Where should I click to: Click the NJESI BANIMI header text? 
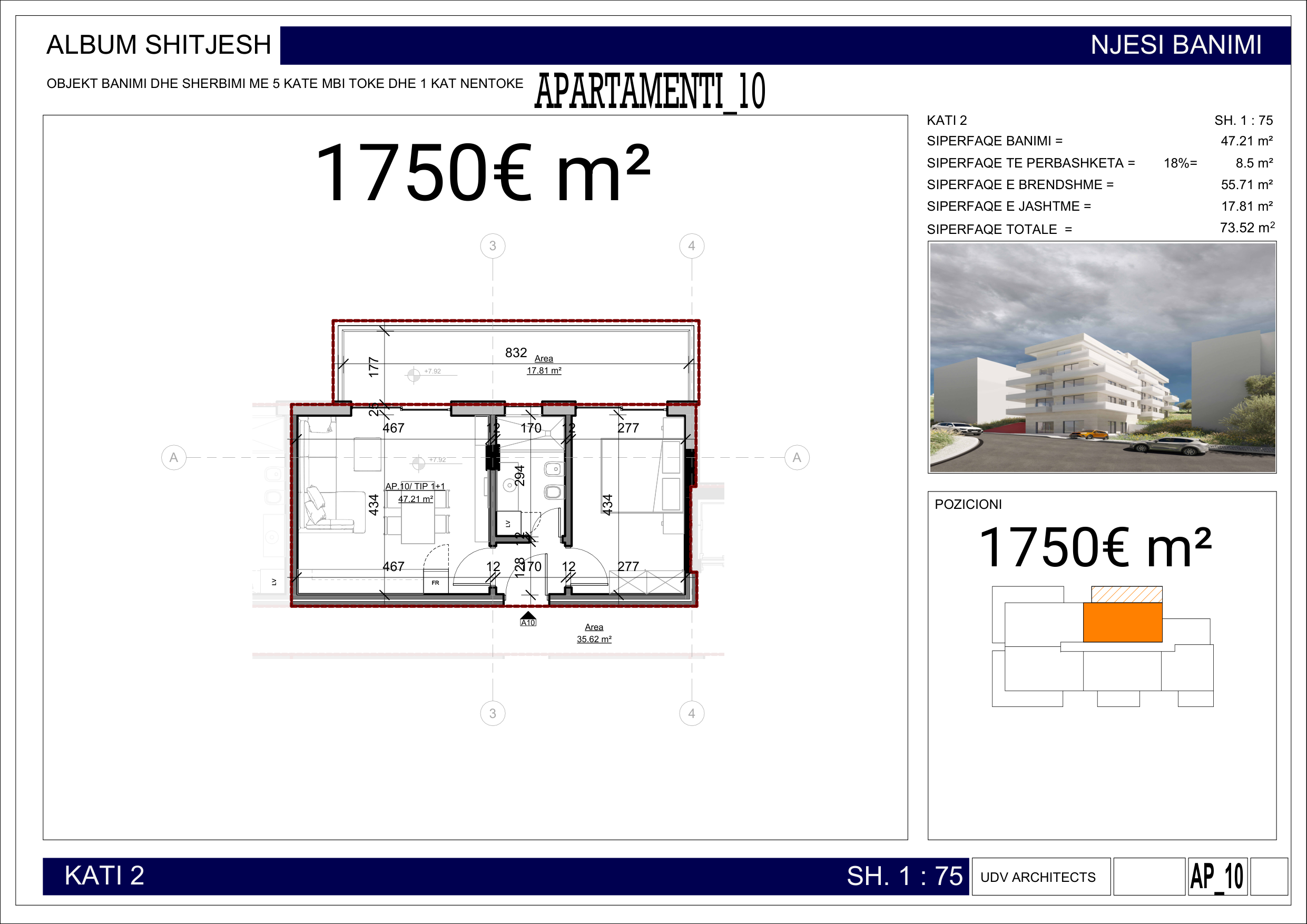(1175, 45)
